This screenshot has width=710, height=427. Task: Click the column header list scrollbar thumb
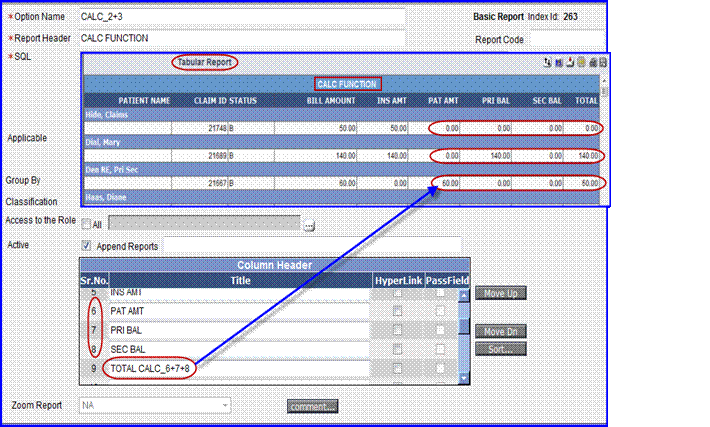(464, 326)
